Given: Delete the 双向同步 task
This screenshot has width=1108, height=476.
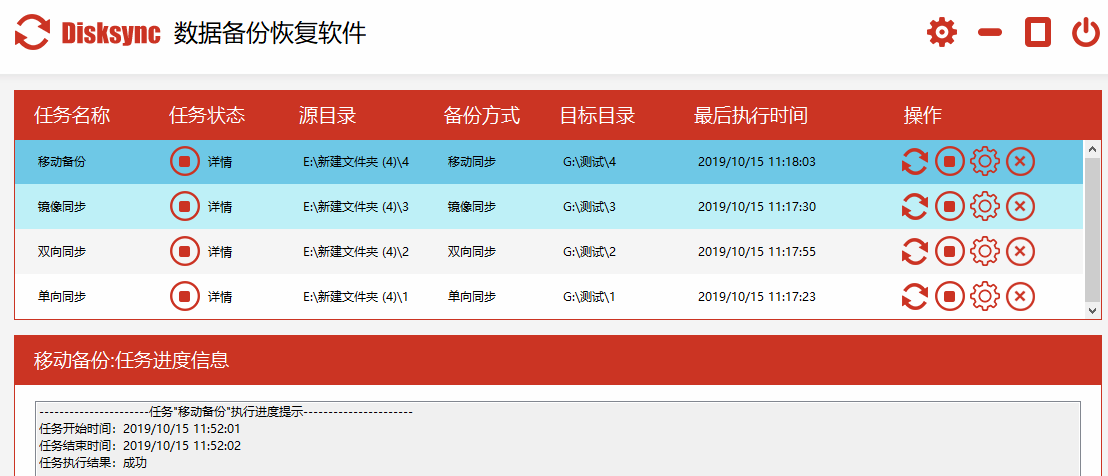Looking at the screenshot, I should tap(1020, 251).
